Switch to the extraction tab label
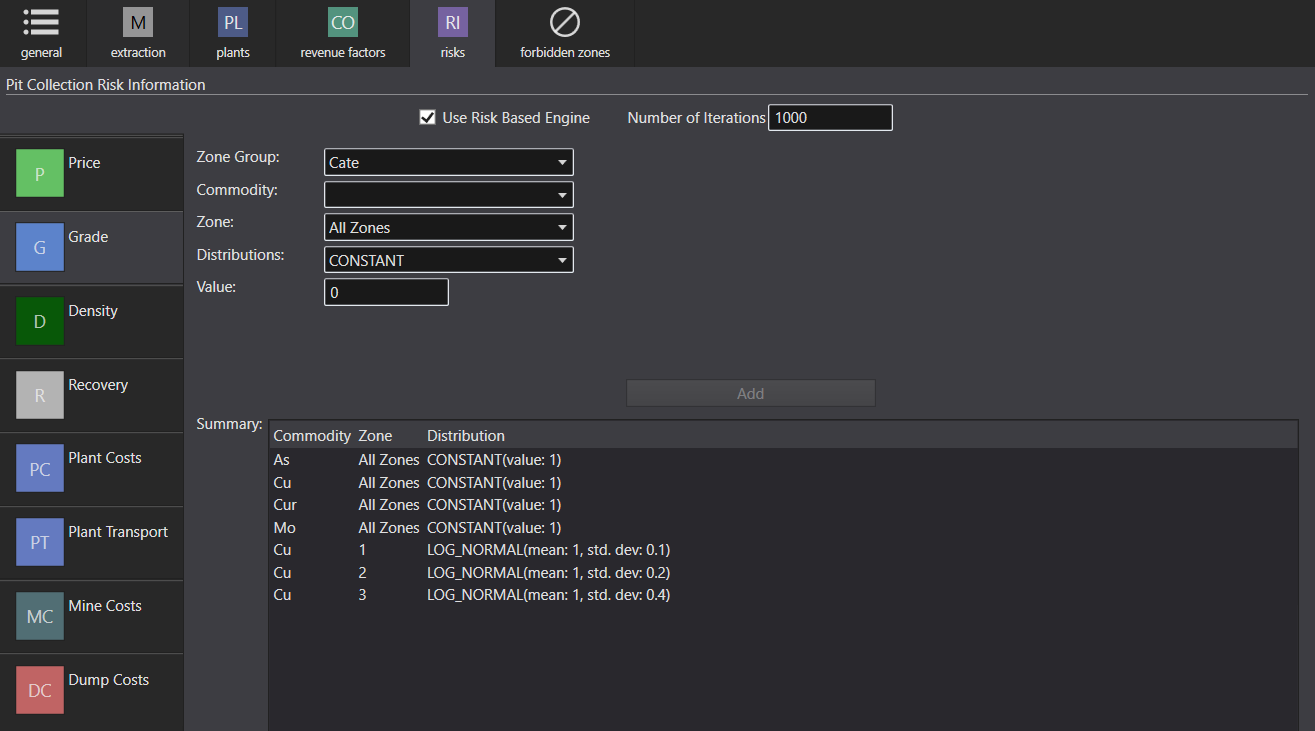 (138, 53)
